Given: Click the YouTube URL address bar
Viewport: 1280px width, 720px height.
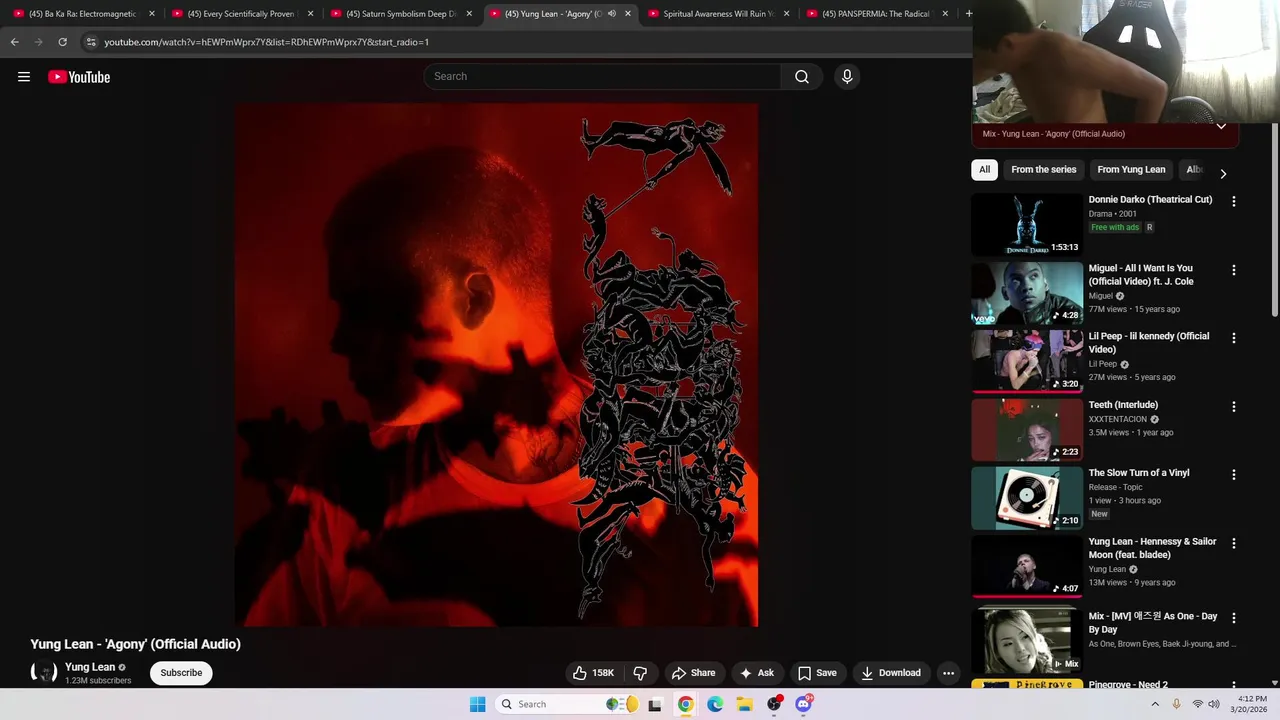Looking at the screenshot, I should [x=266, y=42].
